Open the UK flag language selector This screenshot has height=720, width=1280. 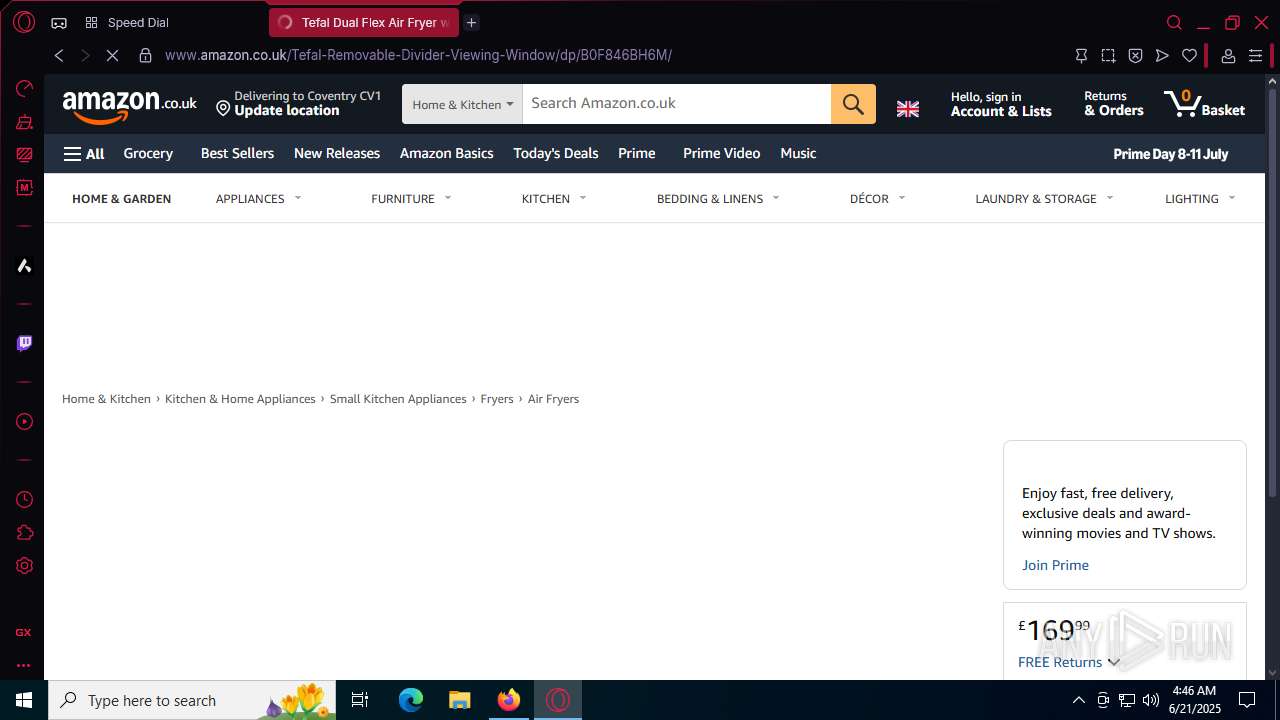pos(907,109)
